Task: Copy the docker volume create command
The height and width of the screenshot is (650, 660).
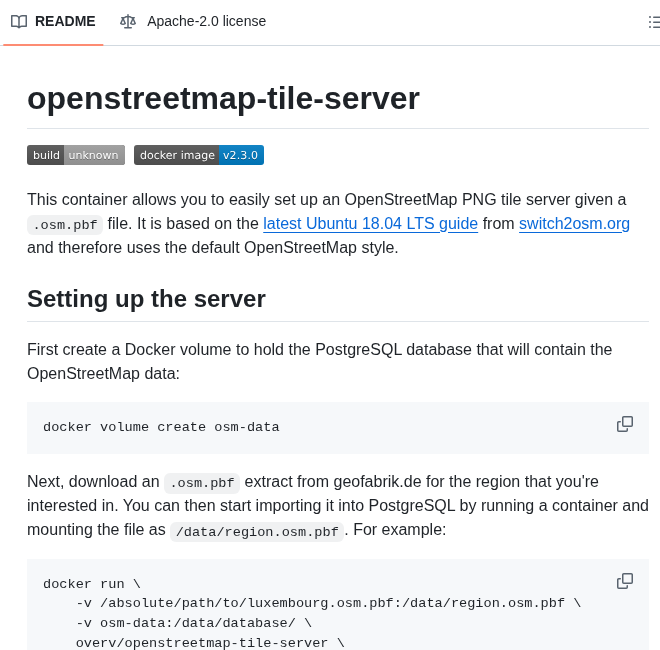Action: coord(625,424)
